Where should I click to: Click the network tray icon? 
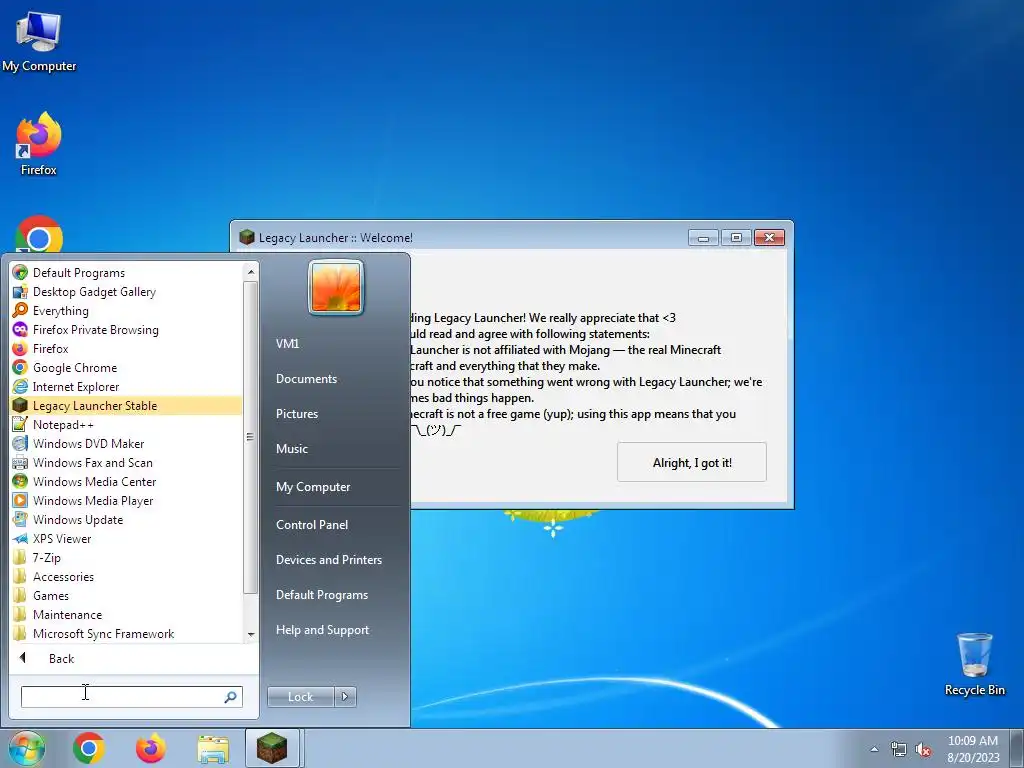pyautogui.click(x=899, y=750)
